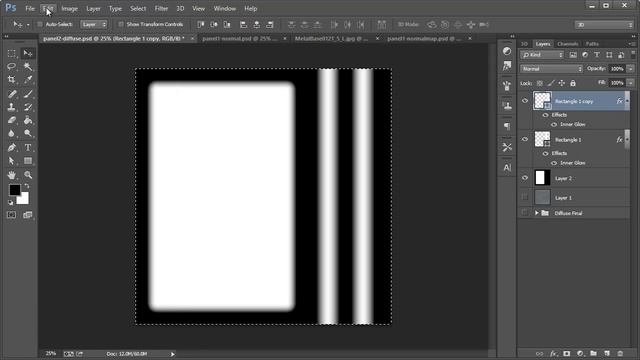Viewport: 640px width, 360px height.
Task: Click the zoom percentage field
Action: 51,354
